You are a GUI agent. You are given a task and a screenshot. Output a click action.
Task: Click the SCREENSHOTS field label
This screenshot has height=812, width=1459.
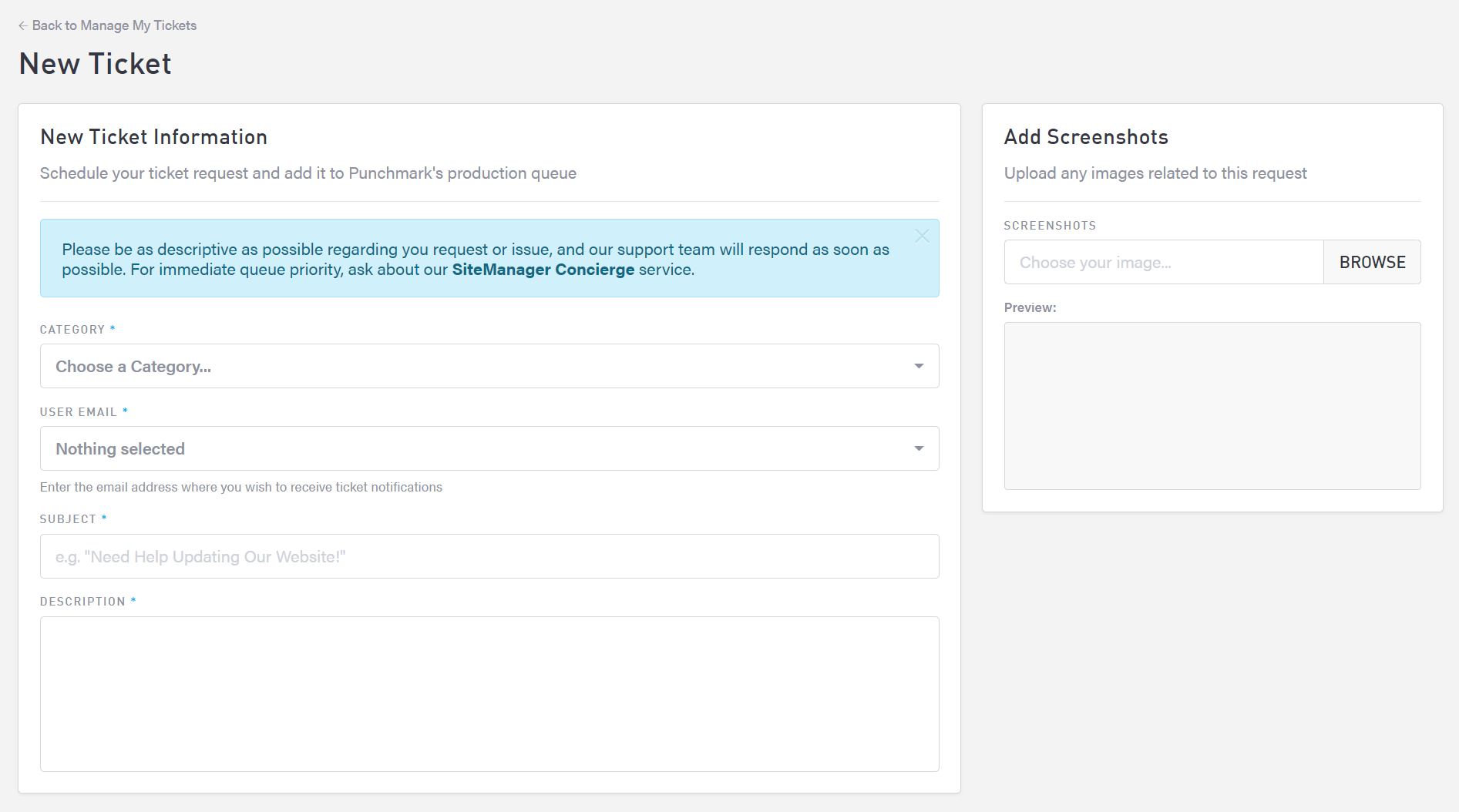tap(1050, 226)
